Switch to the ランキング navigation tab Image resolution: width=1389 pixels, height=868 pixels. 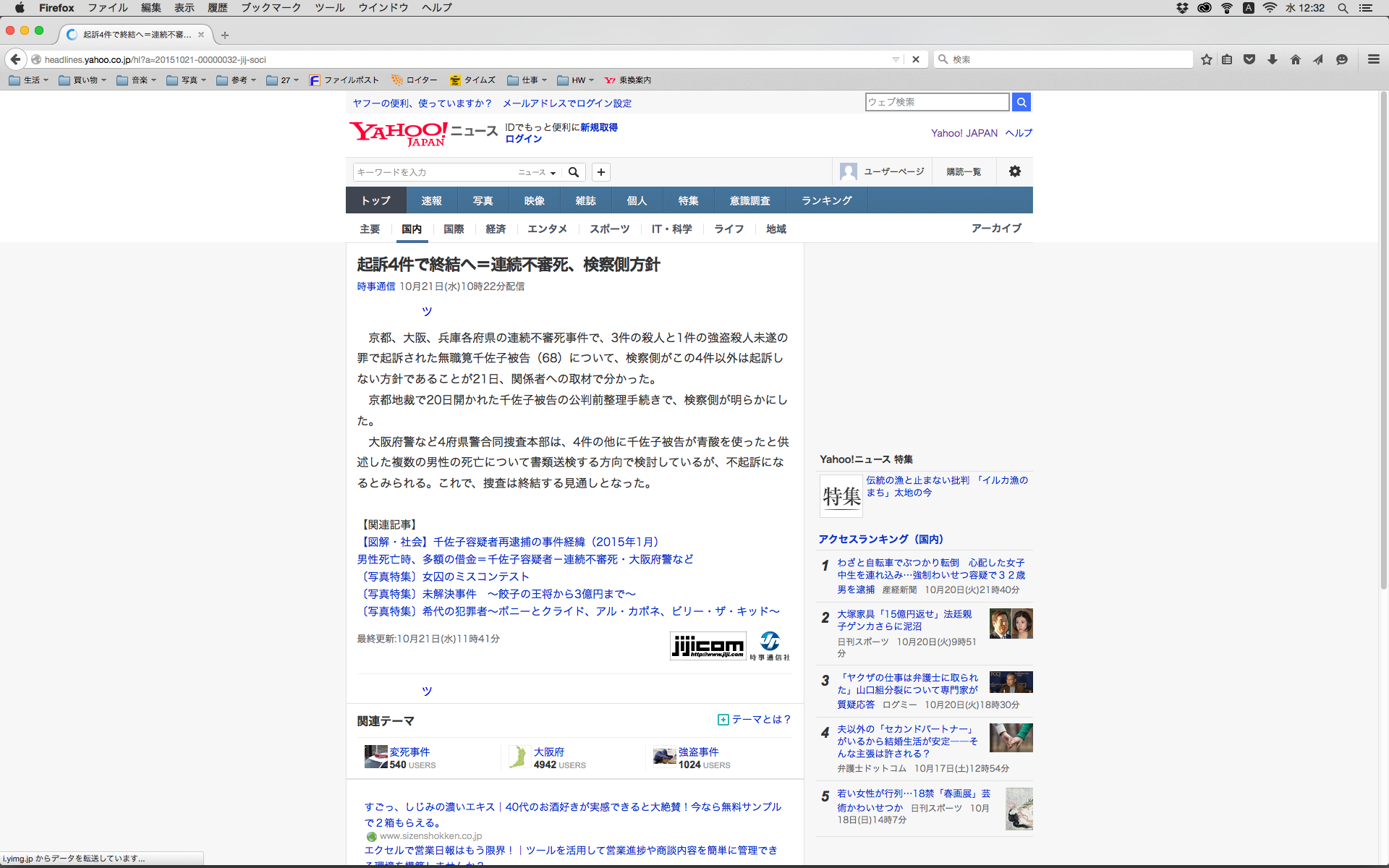click(826, 200)
